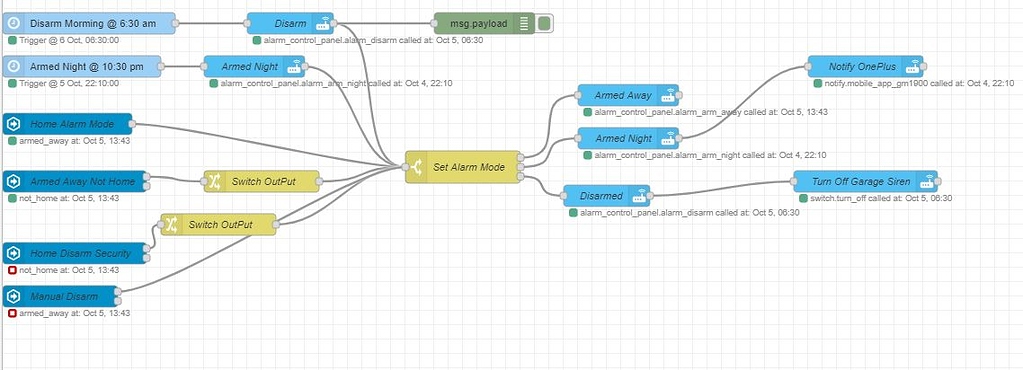Click status text 'Trigger @ 5 Oct, 22:10:00'
The width and height of the screenshot is (1023, 370).
[x=69, y=84]
